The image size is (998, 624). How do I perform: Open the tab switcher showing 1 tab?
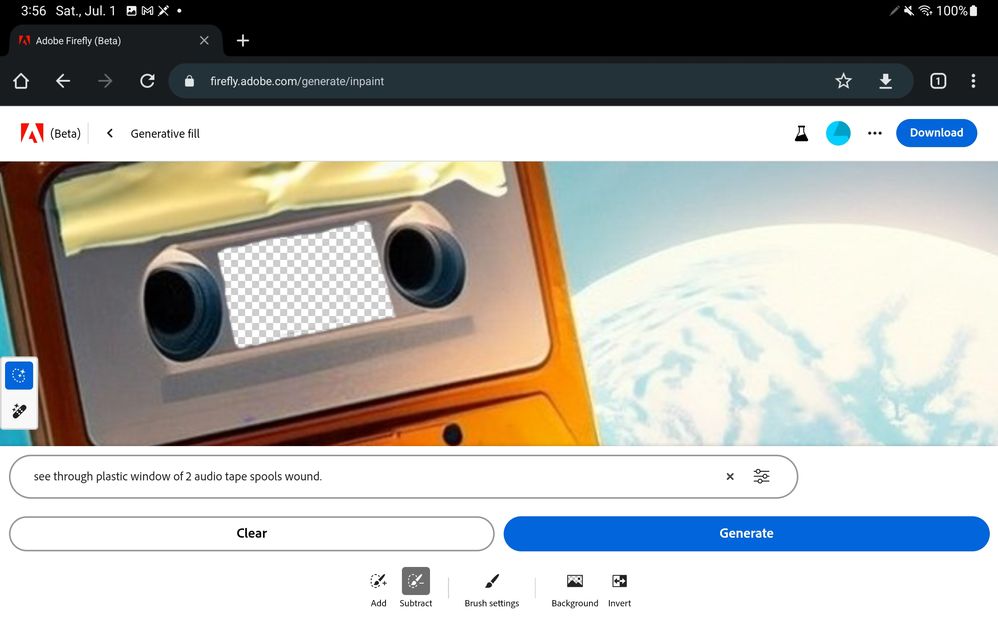(938, 81)
